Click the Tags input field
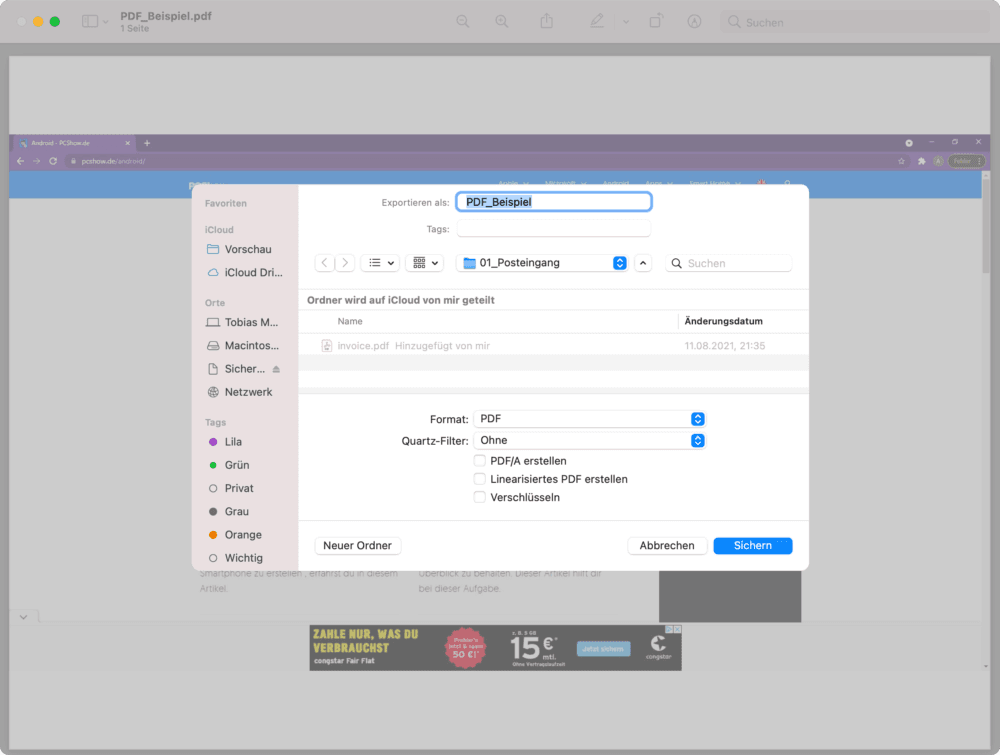 [x=554, y=229]
